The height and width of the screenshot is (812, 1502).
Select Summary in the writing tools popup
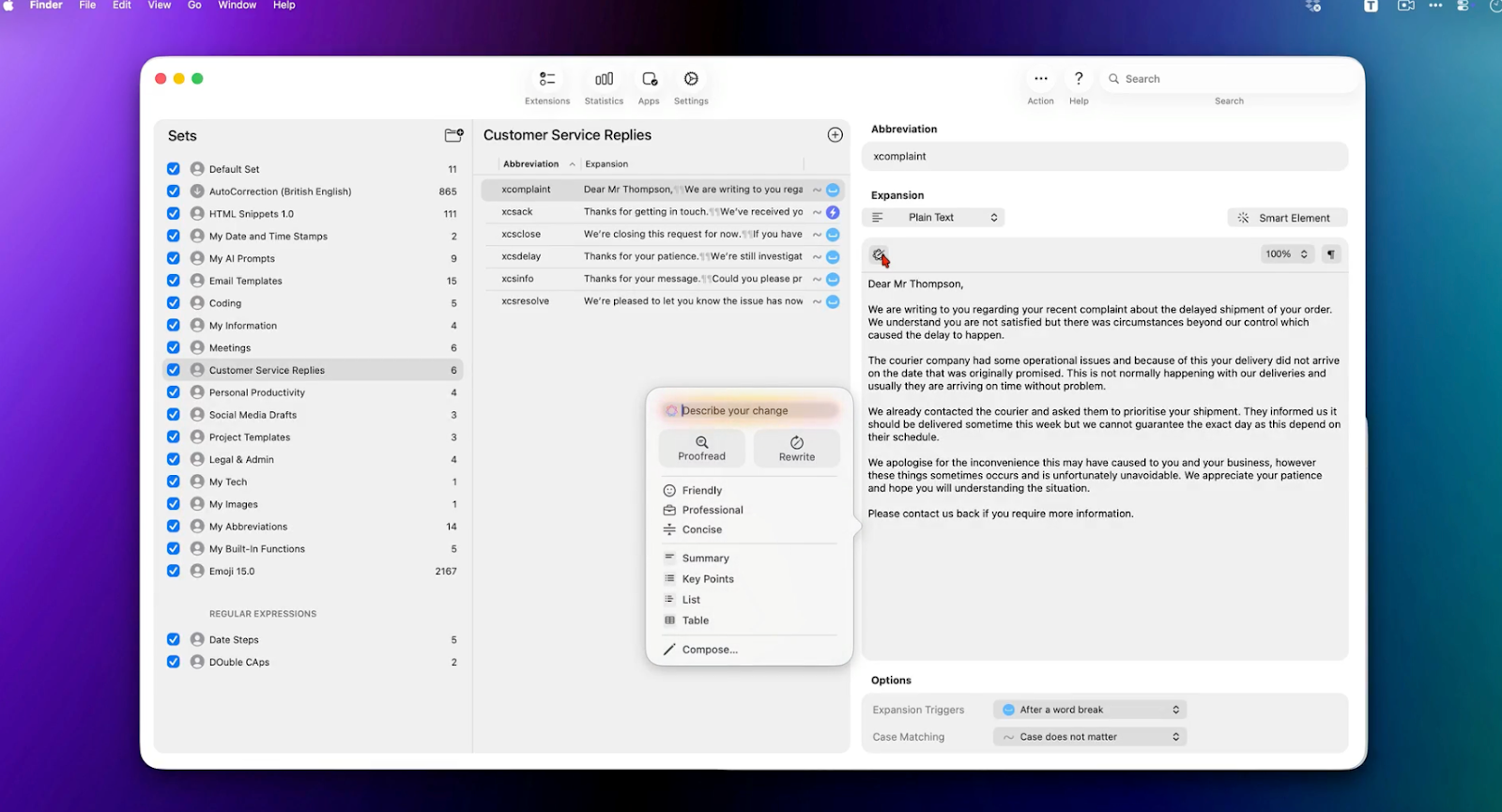[x=706, y=559]
